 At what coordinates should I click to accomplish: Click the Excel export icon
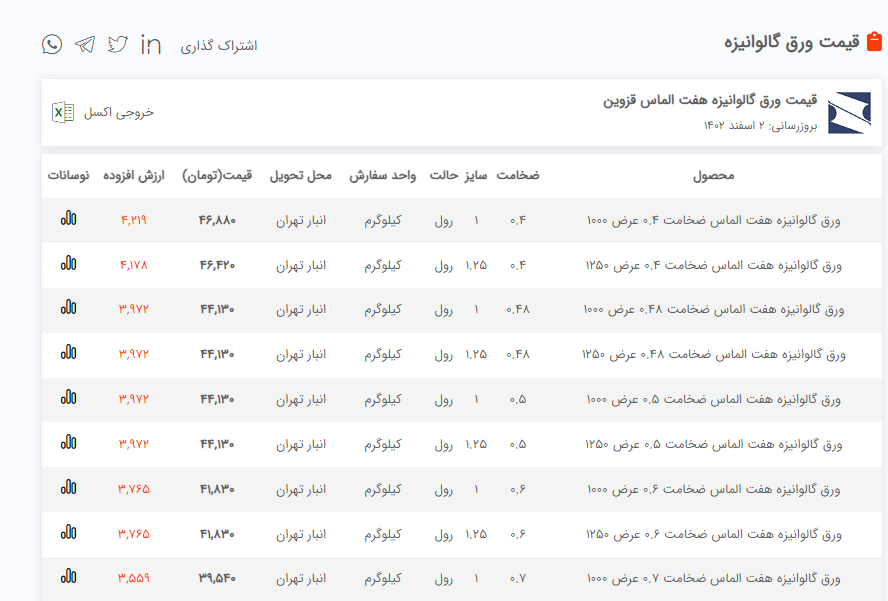coord(63,112)
